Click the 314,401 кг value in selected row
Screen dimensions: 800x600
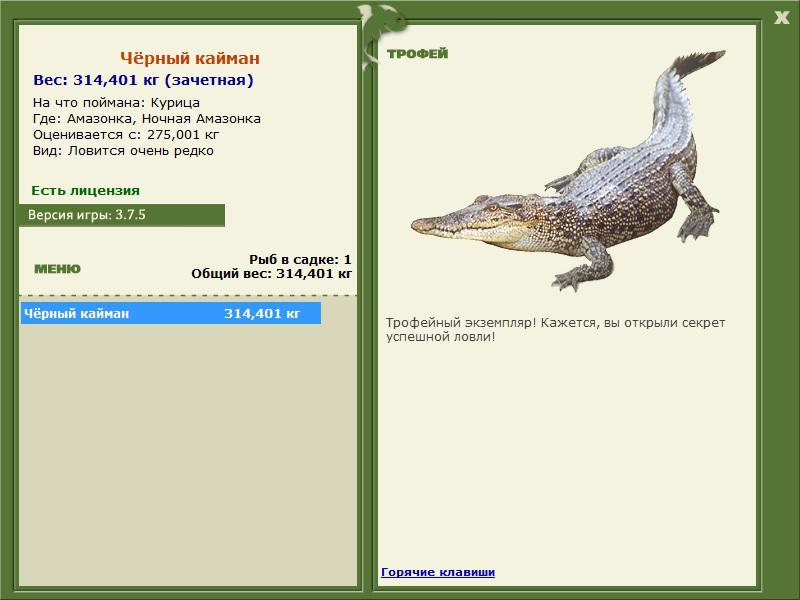pyautogui.click(x=262, y=313)
